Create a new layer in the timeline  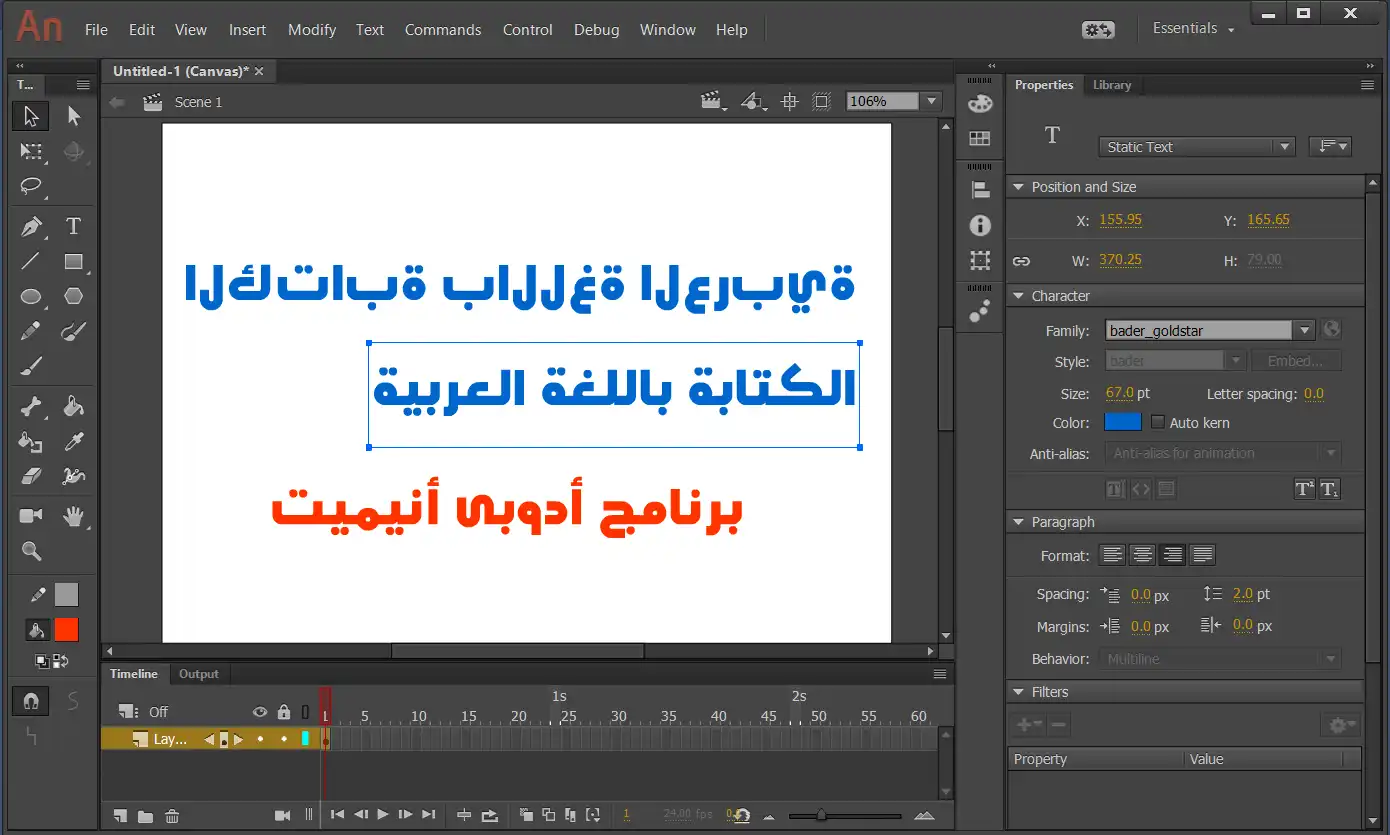[x=120, y=816]
